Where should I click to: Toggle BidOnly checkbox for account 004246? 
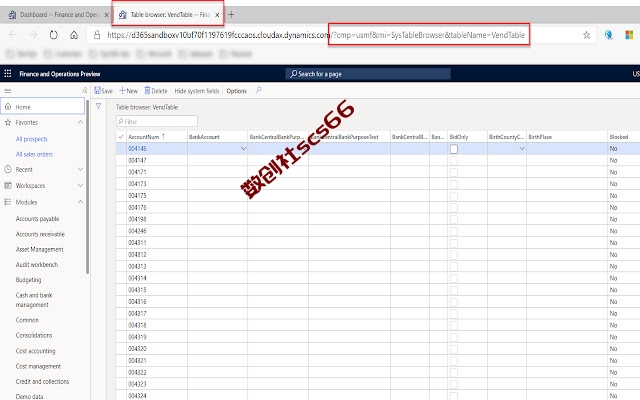click(x=454, y=231)
